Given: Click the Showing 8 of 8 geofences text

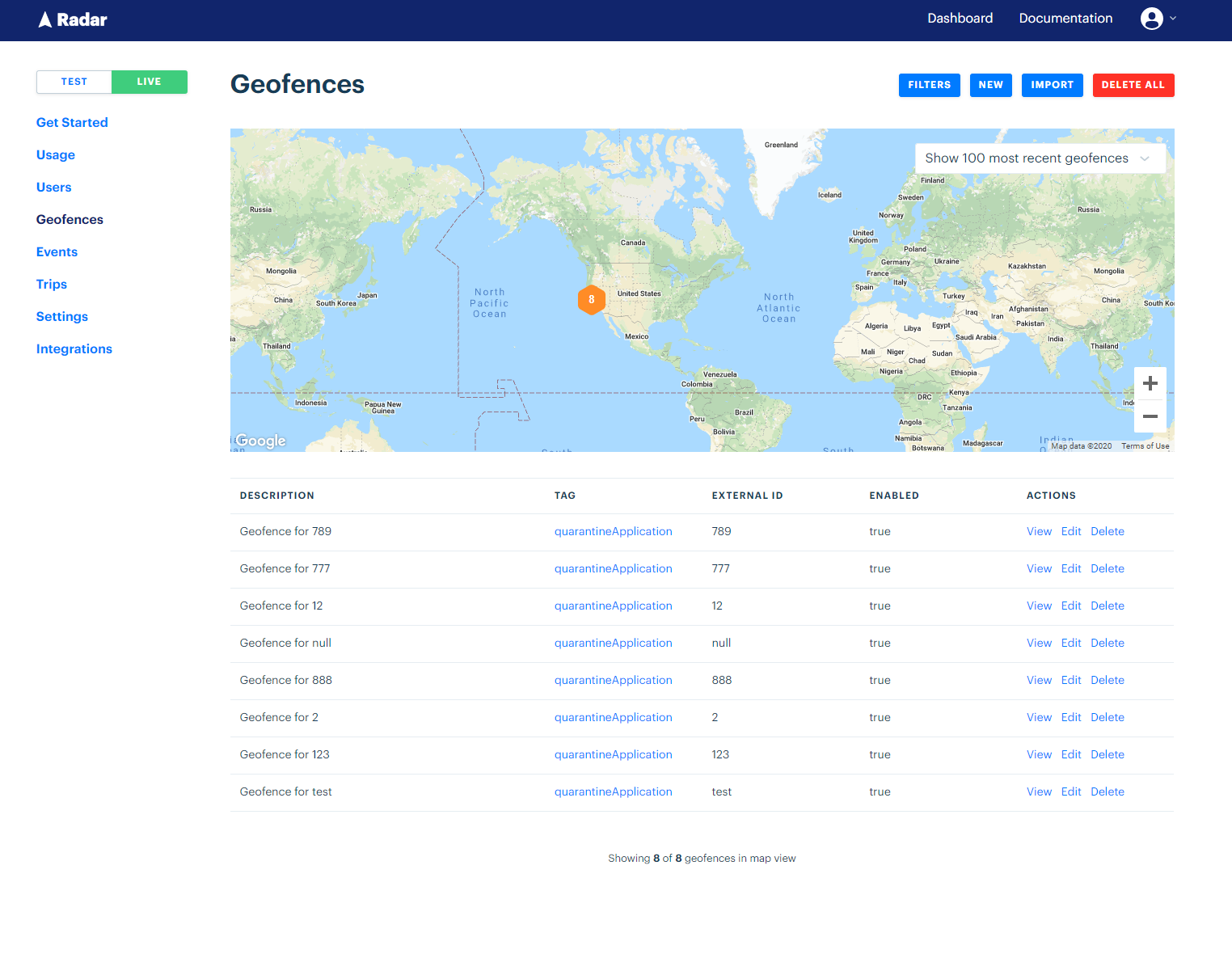Looking at the screenshot, I should click(x=702, y=859).
